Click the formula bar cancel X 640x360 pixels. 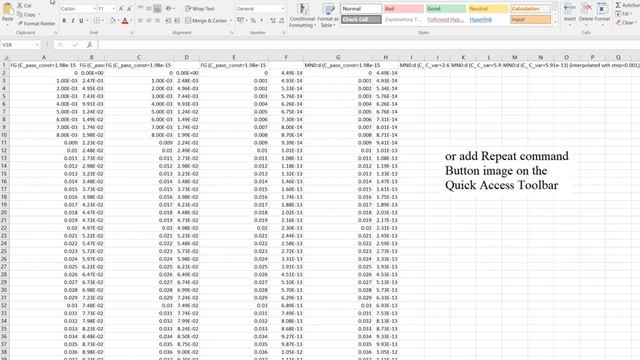[60, 44]
